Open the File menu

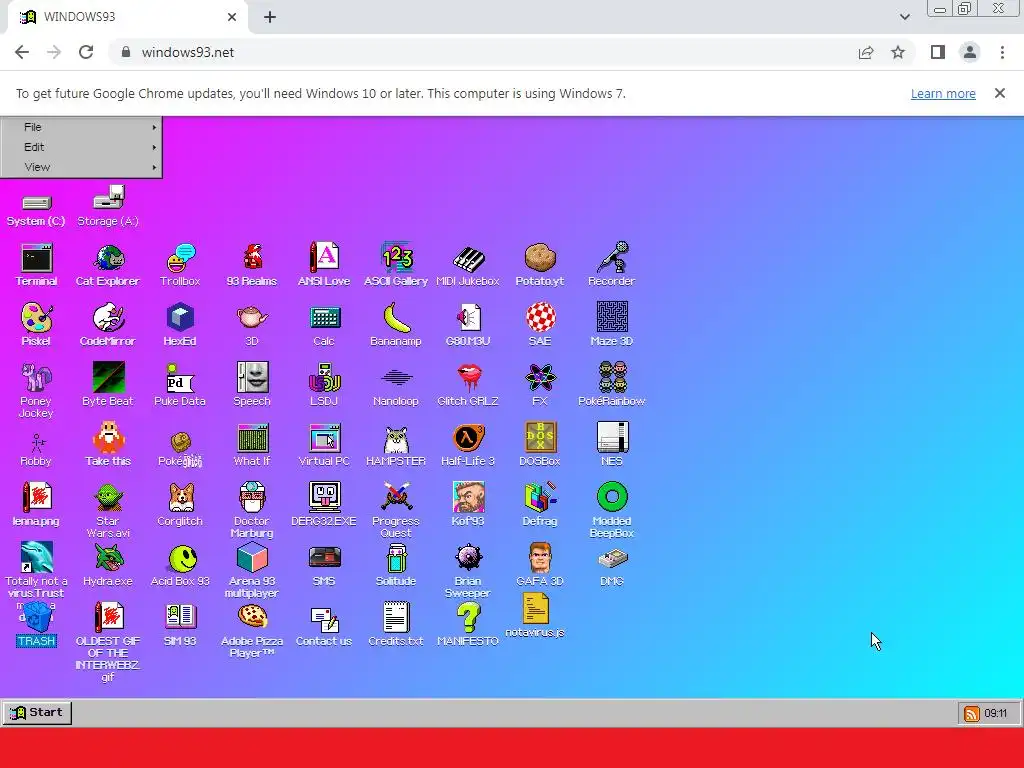[81, 127]
